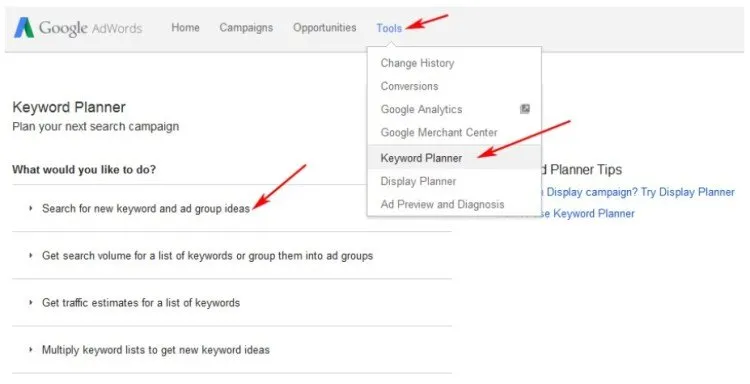Open the Campaigns tab

pyautogui.click(x=246, y=28)
